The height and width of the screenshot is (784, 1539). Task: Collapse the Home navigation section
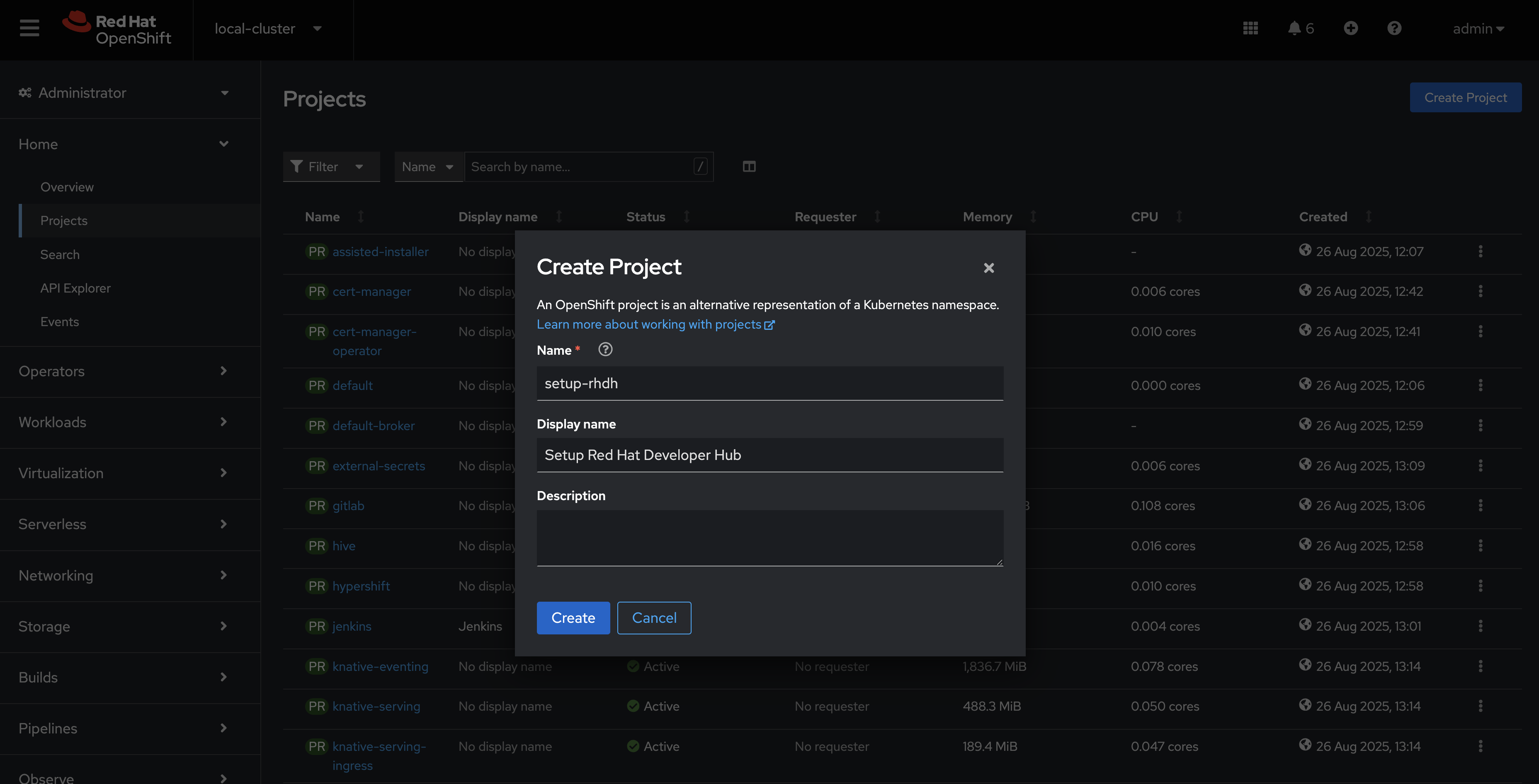[x=124, y=144]
